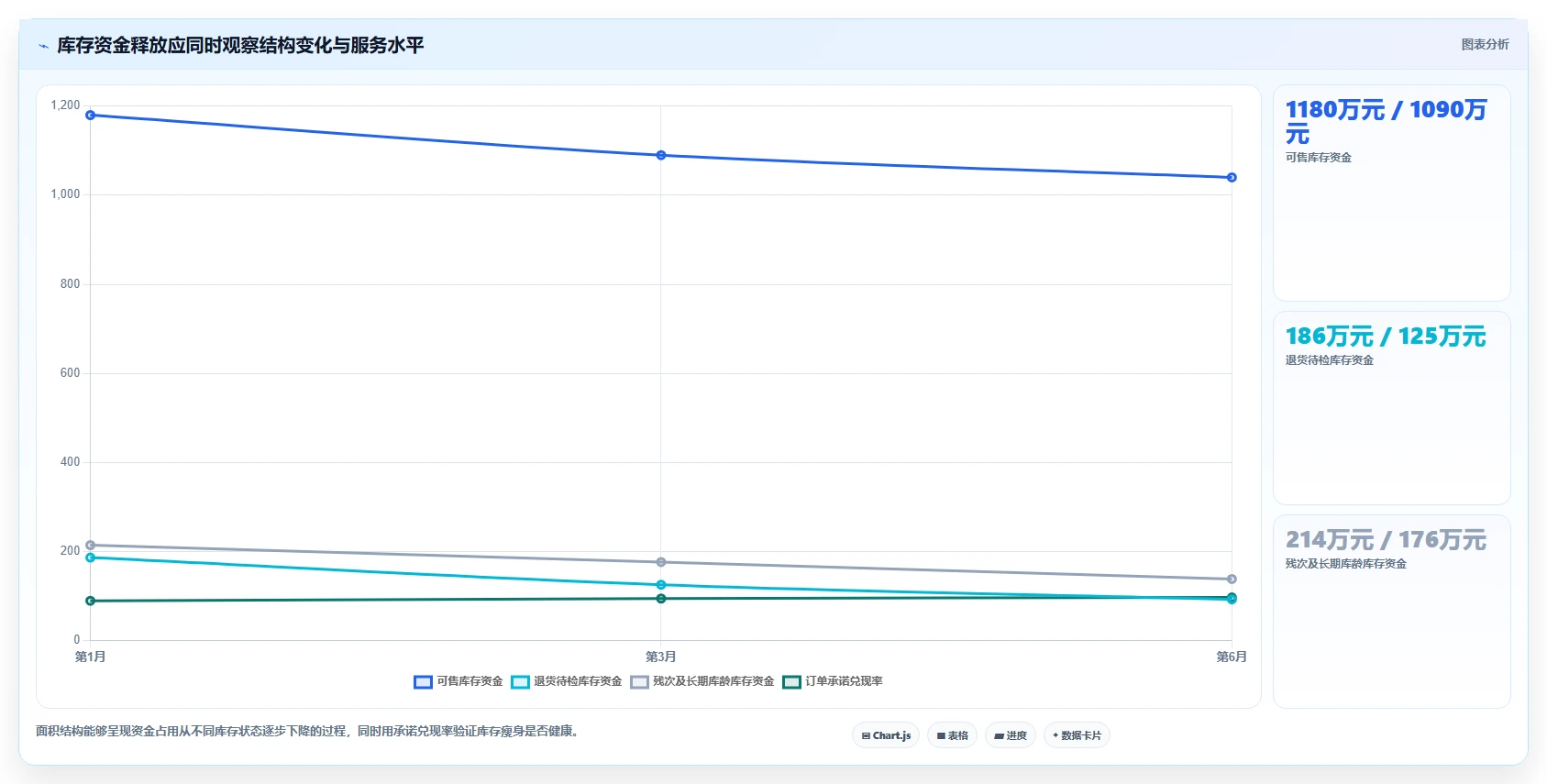This screenshot has width=1547, height=784.
Task: Click the footnote starting 面积结构能够呈现
Action: pos(309,731)
